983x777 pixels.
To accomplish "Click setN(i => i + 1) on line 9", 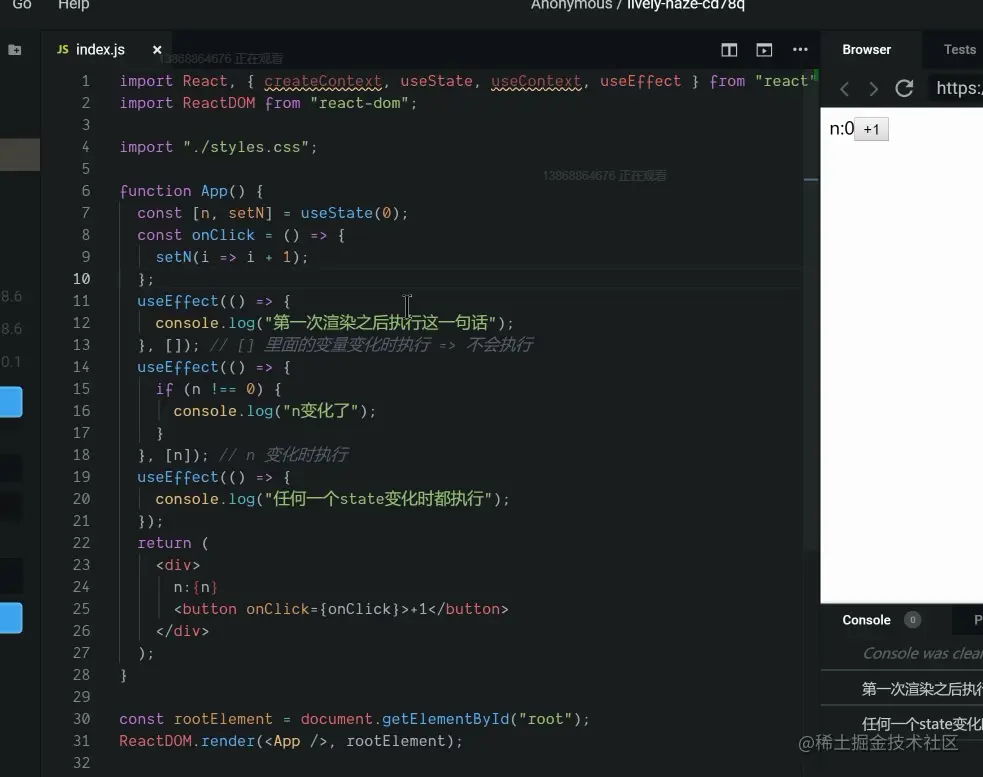I will (228, 257).
